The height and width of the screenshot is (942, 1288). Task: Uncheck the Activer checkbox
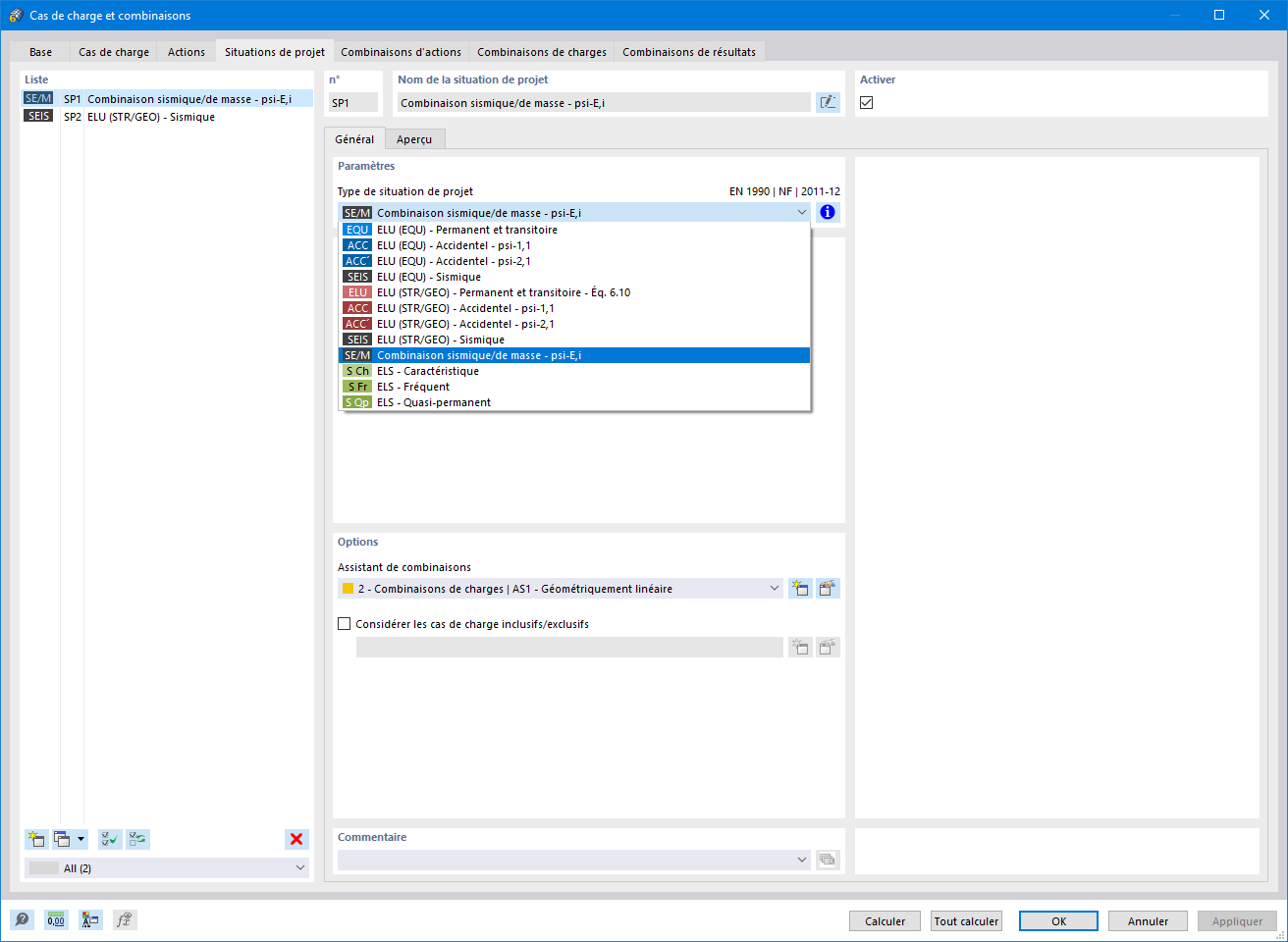[x=867, y=102]
